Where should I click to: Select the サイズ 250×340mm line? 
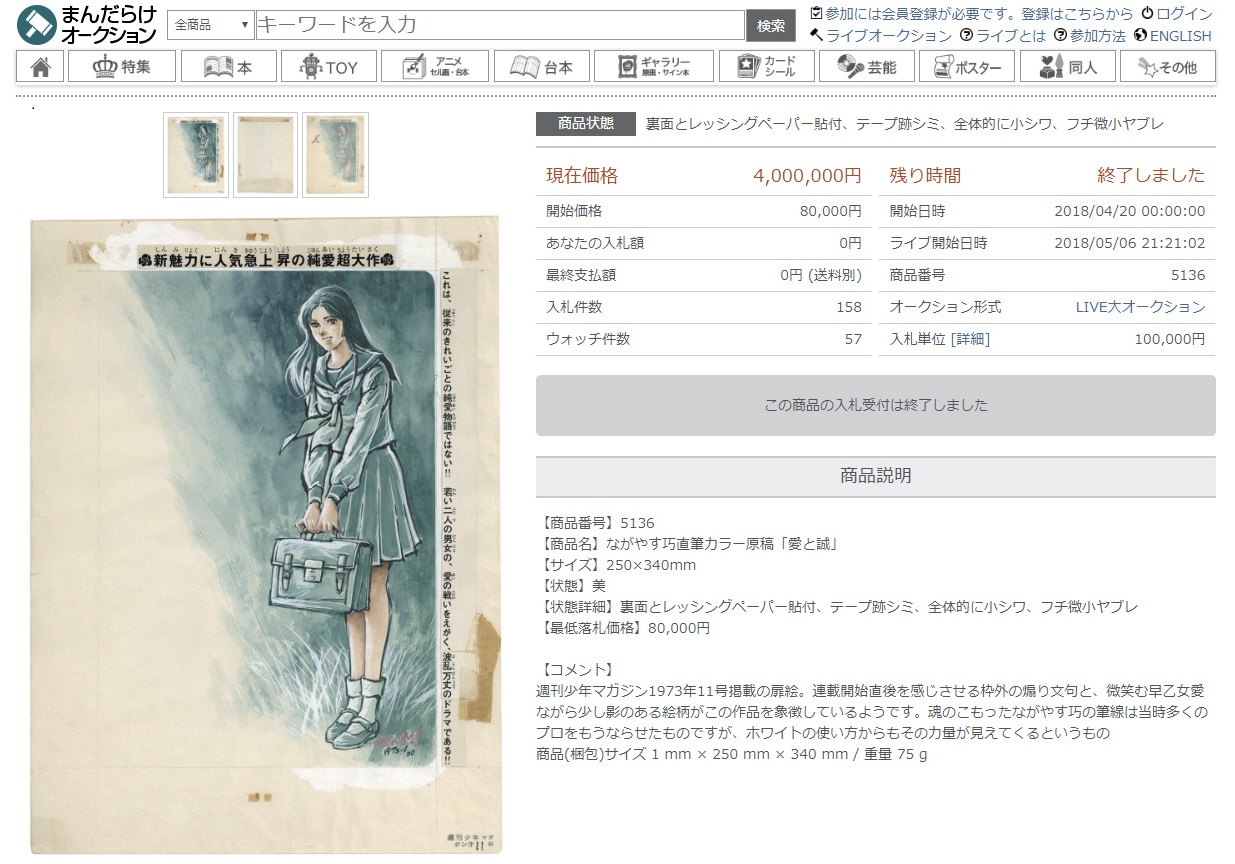617,565
